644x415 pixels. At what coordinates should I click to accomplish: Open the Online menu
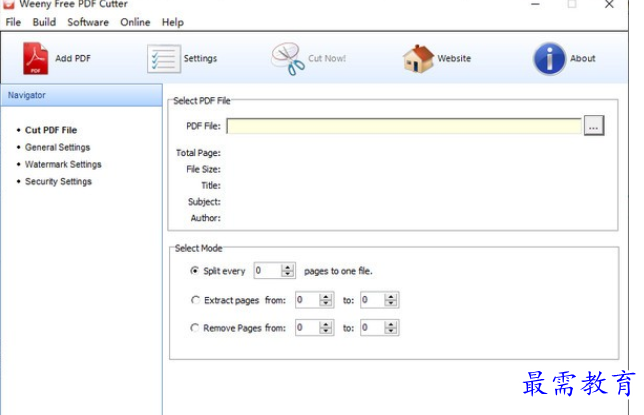coord(135,22)
